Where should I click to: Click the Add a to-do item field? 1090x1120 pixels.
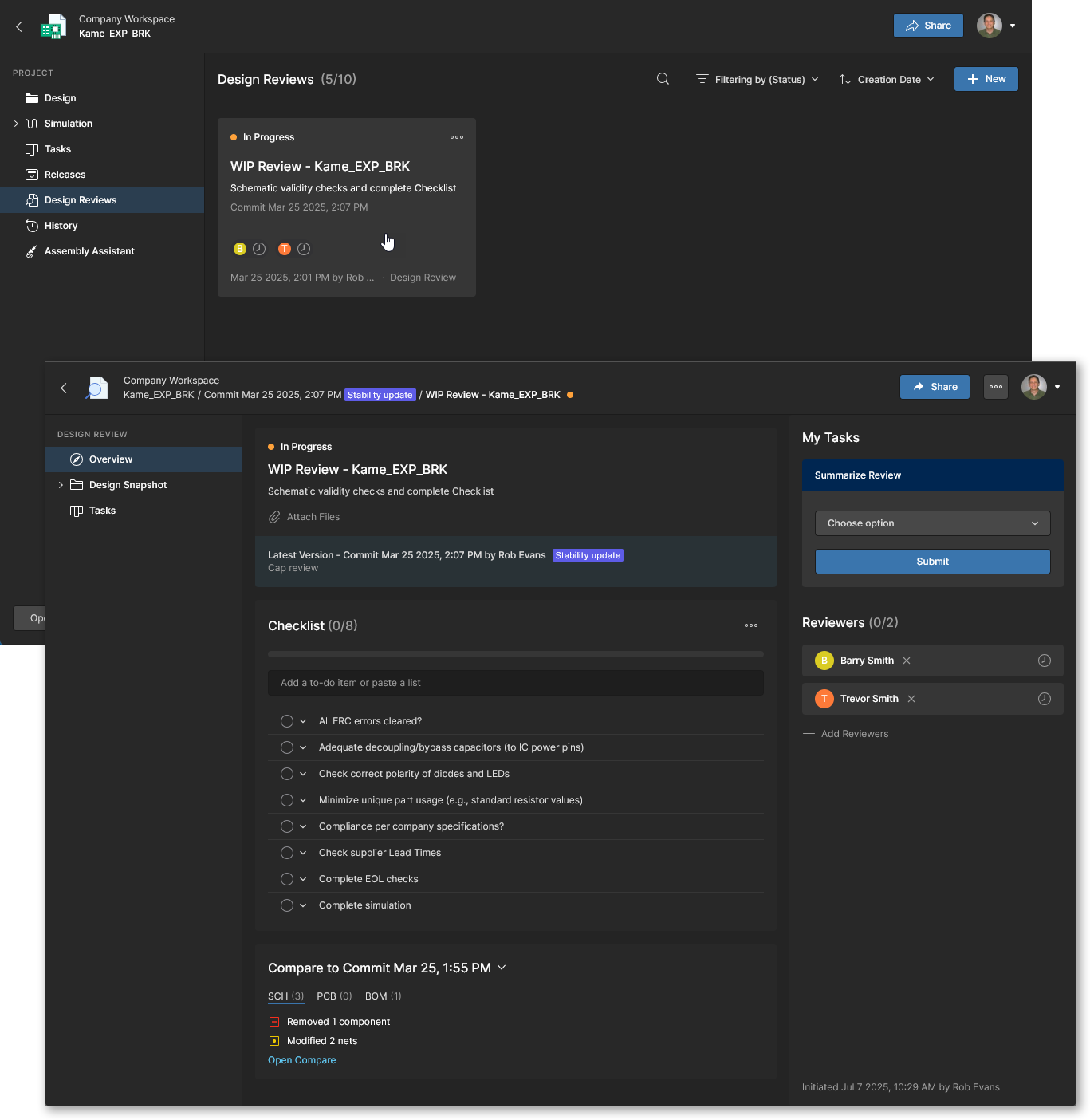[516, 683]
